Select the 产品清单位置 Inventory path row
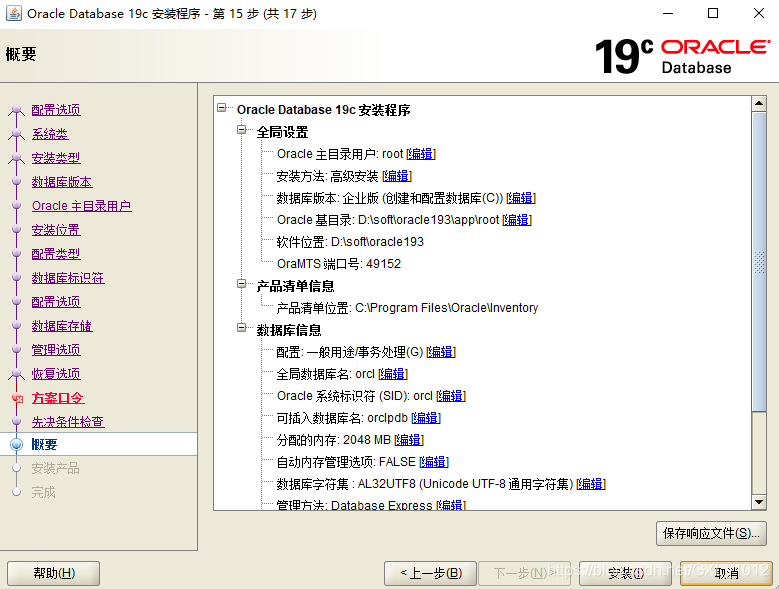The image size is (779, 589). click(x=407, y=308)
